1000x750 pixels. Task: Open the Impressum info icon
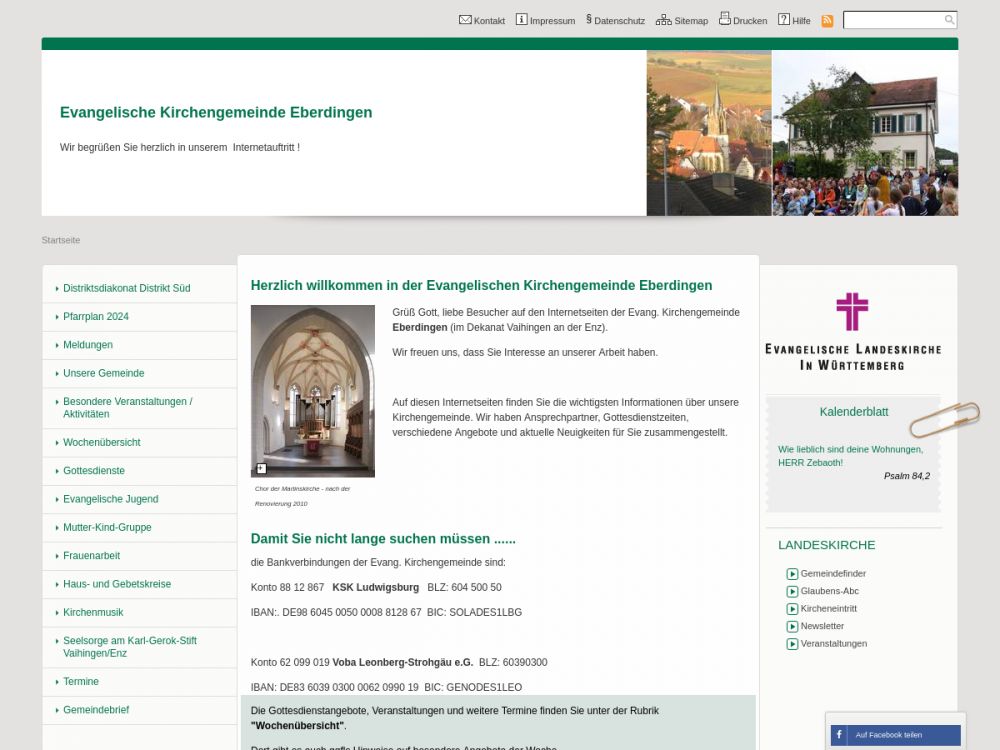[x=521, y=20]
